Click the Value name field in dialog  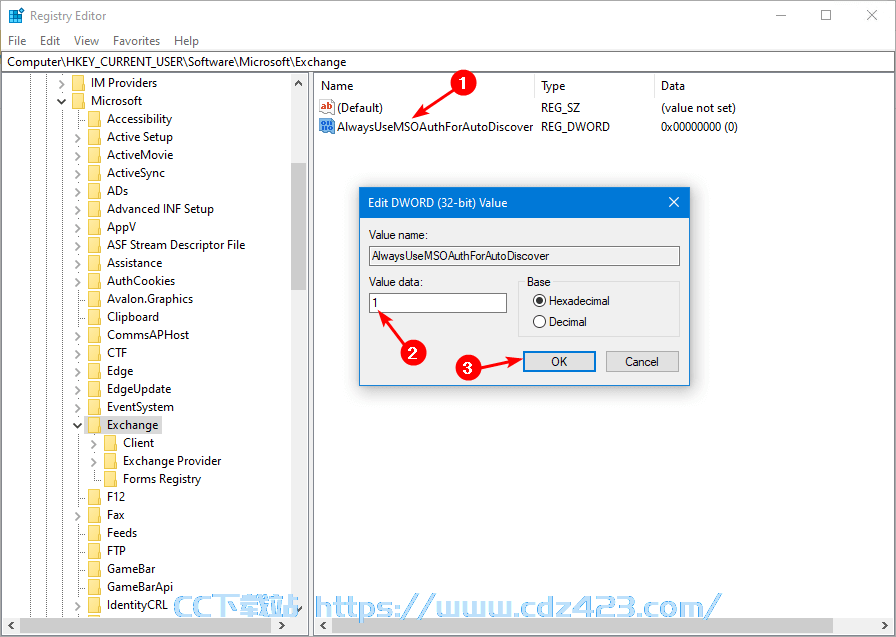point(524,256)
